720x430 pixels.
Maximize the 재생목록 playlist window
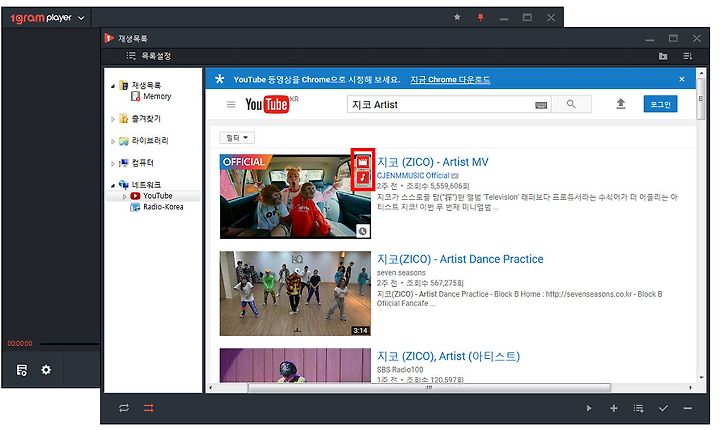[x=673, y=39]
